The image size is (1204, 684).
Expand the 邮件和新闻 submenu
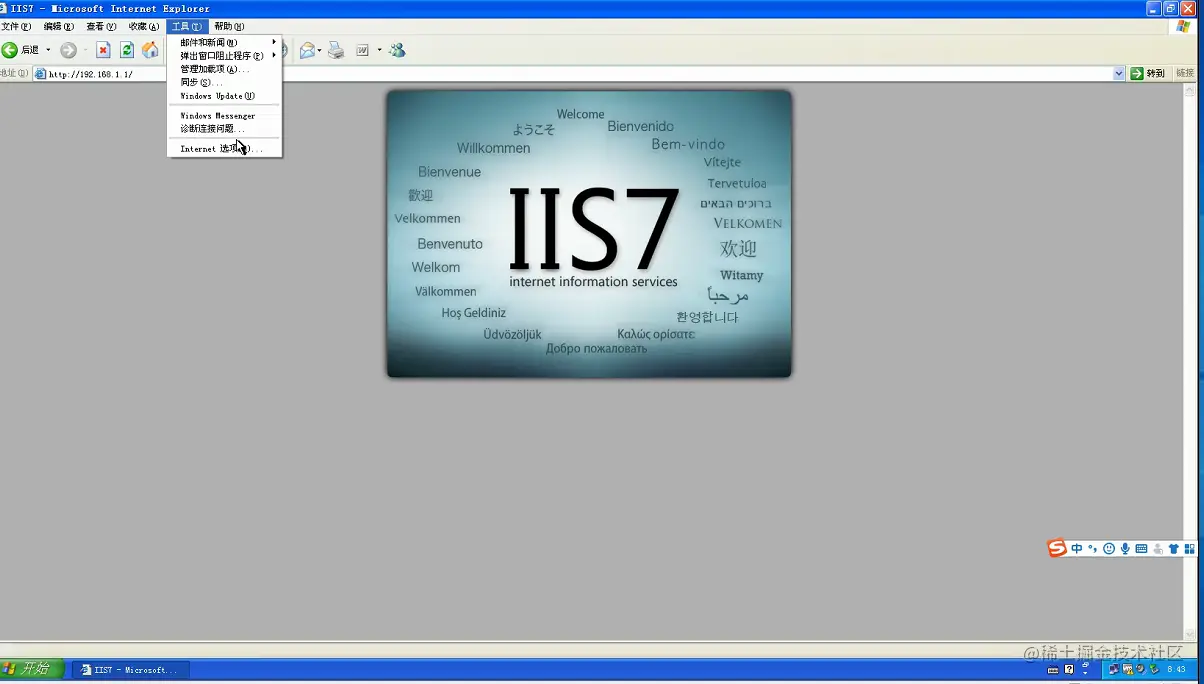point(225,43)
